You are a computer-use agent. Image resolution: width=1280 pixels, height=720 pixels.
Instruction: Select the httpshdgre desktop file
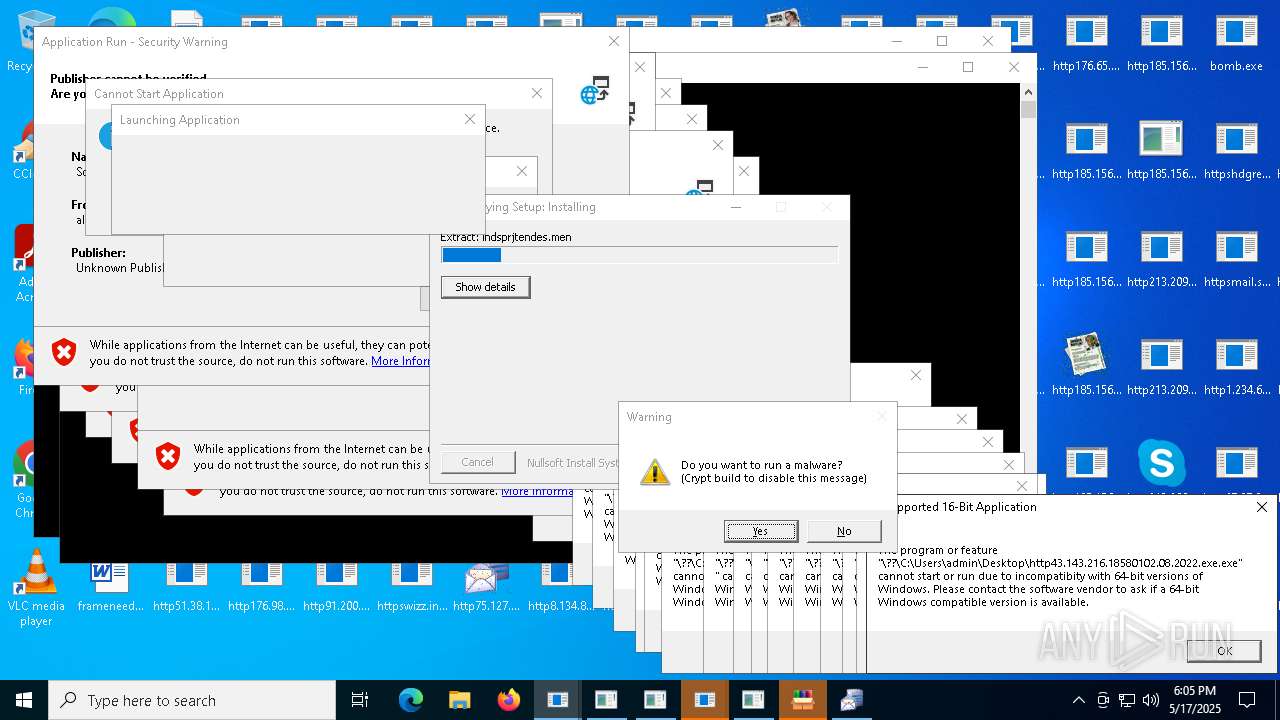pos(1236,152)
